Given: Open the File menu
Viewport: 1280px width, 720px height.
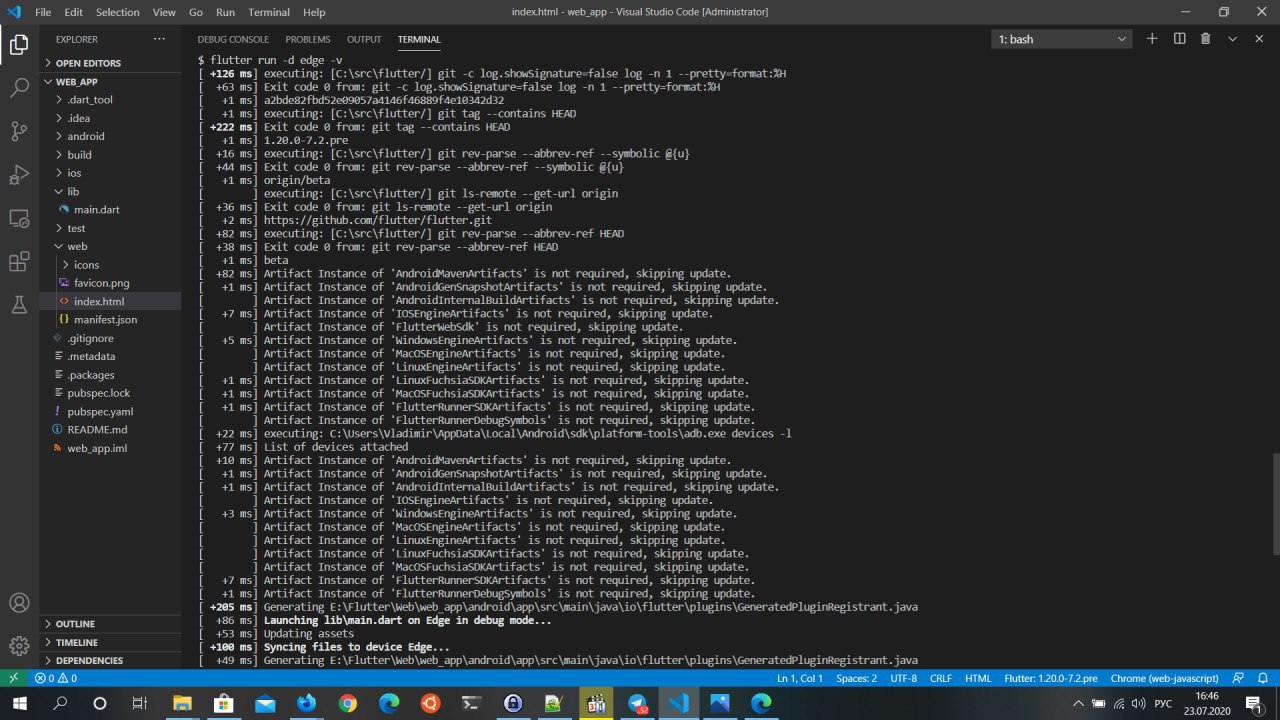Looking at the screenshot, I should click(43, 12).
